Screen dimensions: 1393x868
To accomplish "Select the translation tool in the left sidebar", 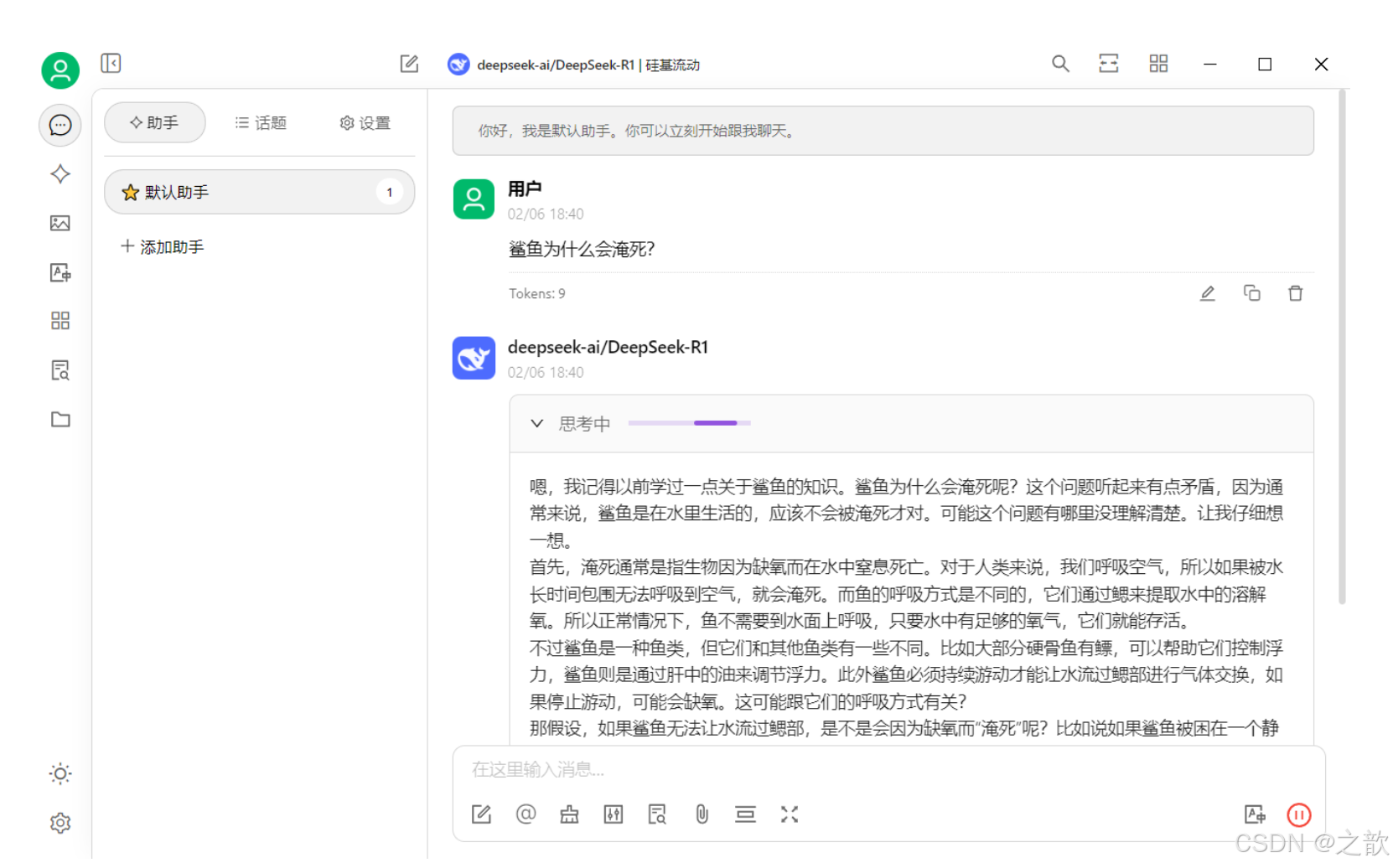I will (60, 272).
